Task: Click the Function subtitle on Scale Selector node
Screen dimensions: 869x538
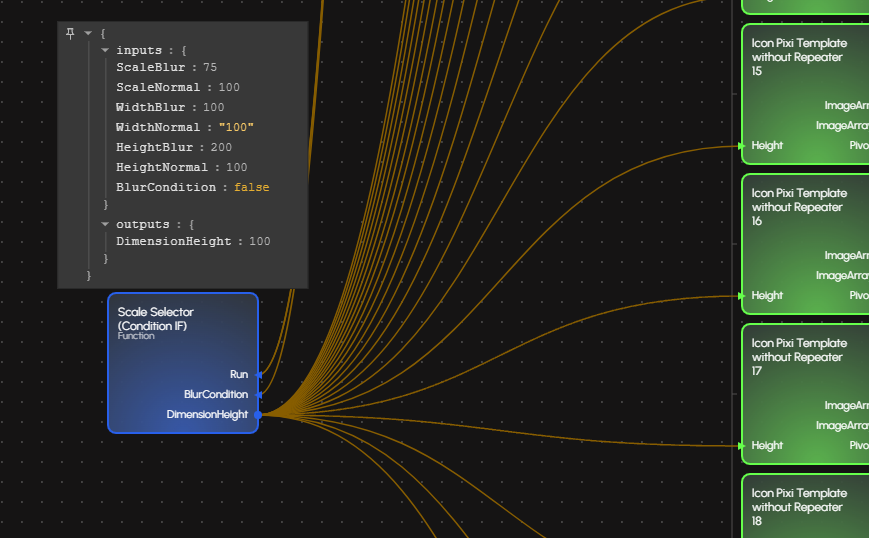Action: 136,336
